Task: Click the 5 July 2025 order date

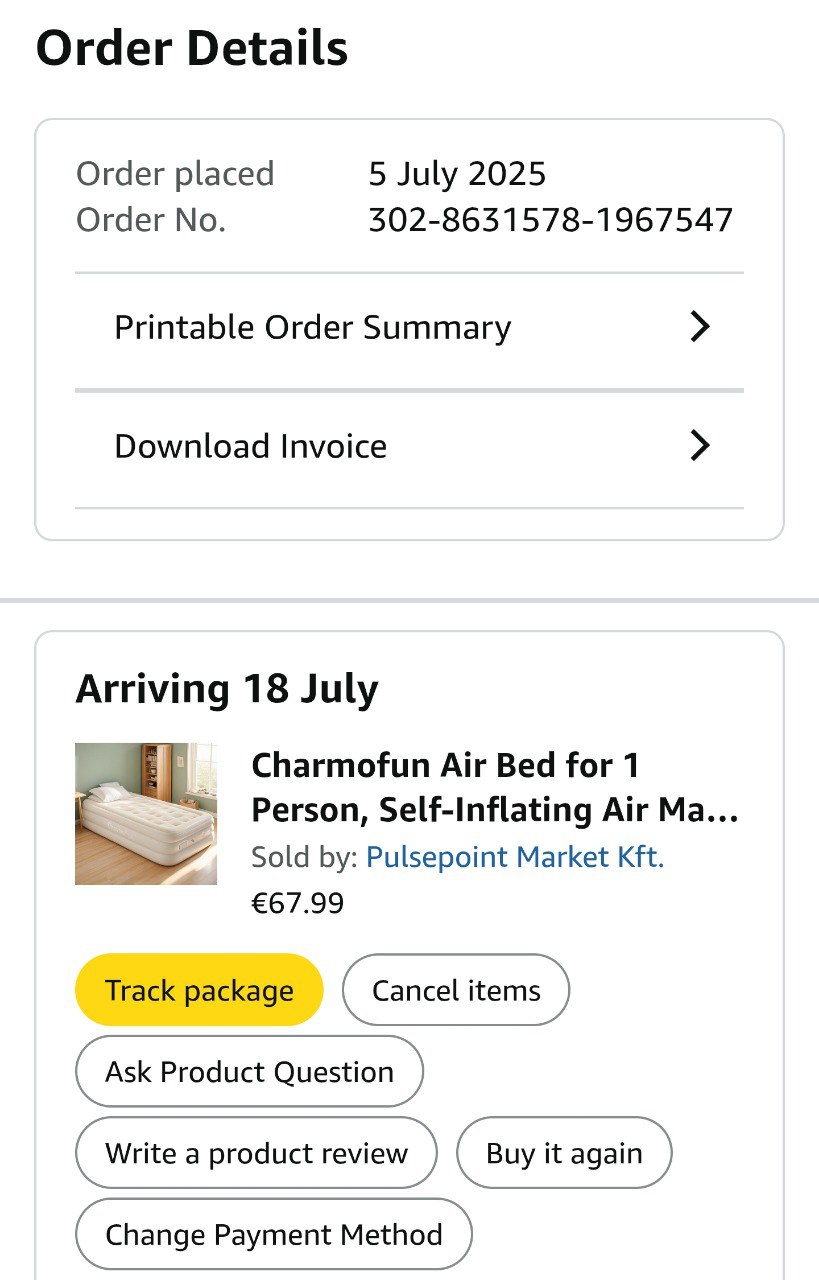Action: (x=457, y=174)
